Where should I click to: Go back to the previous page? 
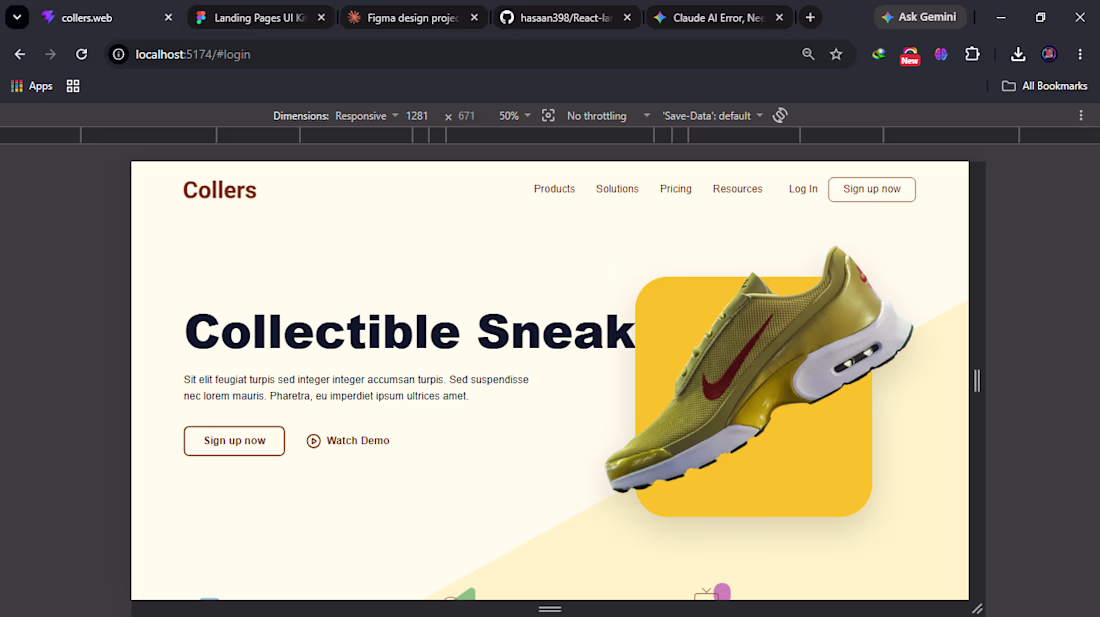[20, 54]
